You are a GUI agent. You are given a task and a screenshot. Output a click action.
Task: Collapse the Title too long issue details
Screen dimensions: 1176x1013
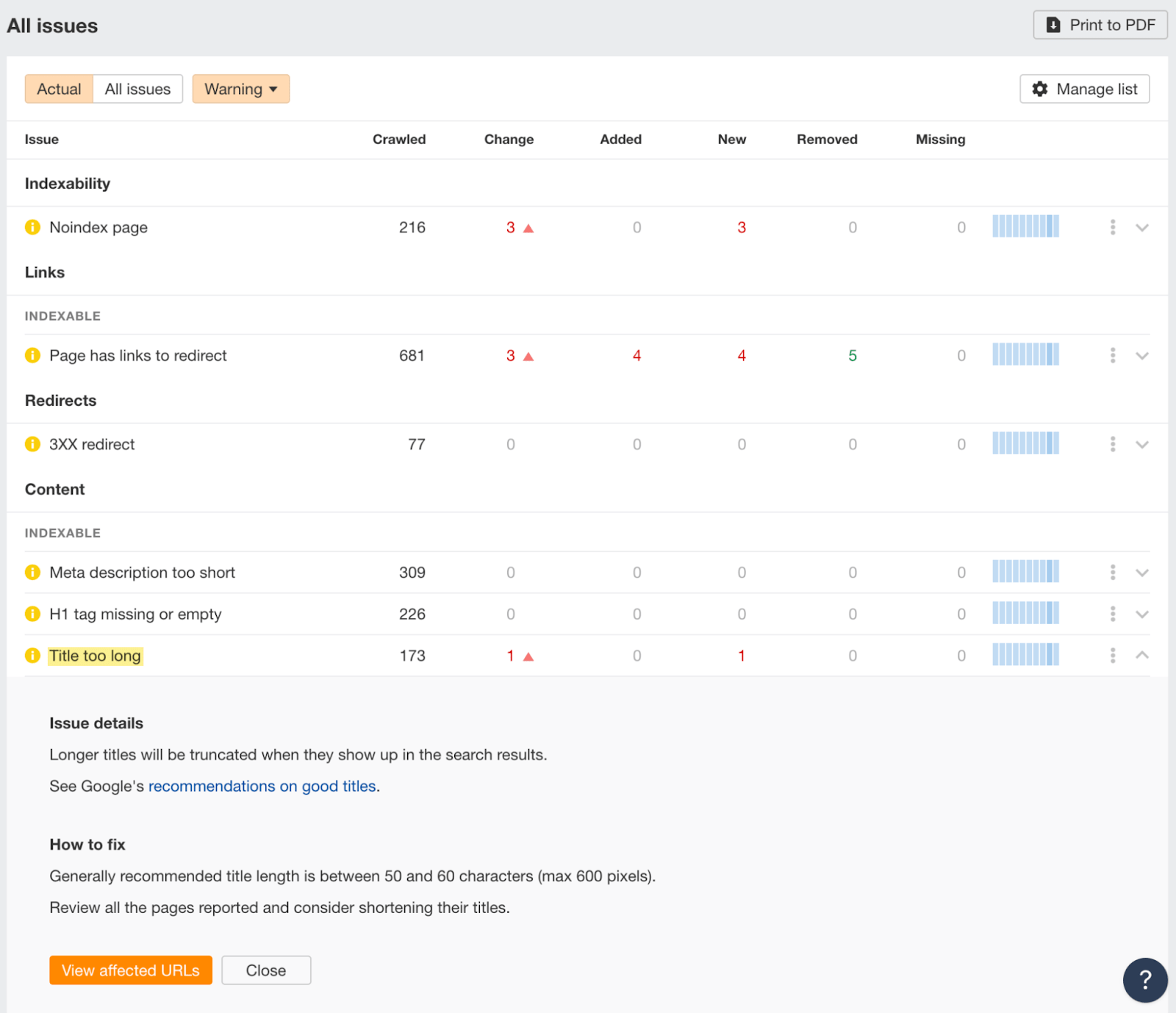[1141, 654]
